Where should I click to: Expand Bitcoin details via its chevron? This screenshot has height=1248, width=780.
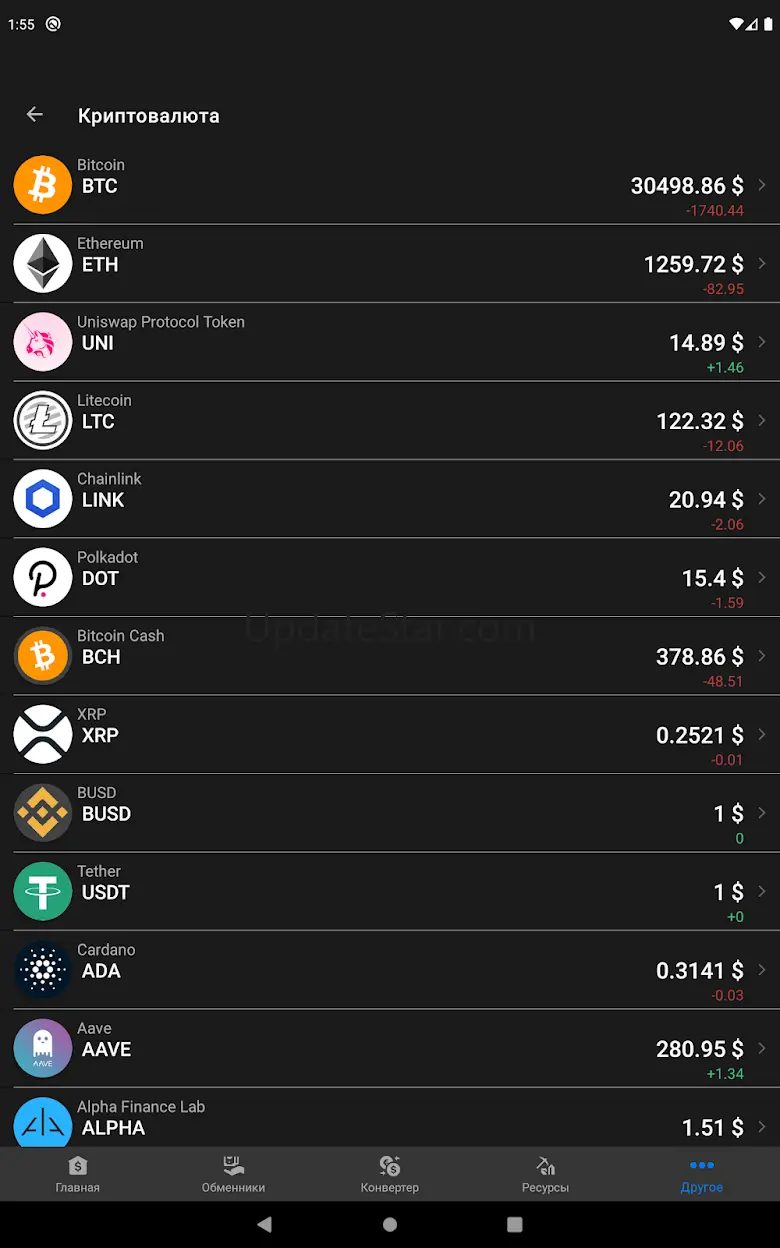coord(762,185)
